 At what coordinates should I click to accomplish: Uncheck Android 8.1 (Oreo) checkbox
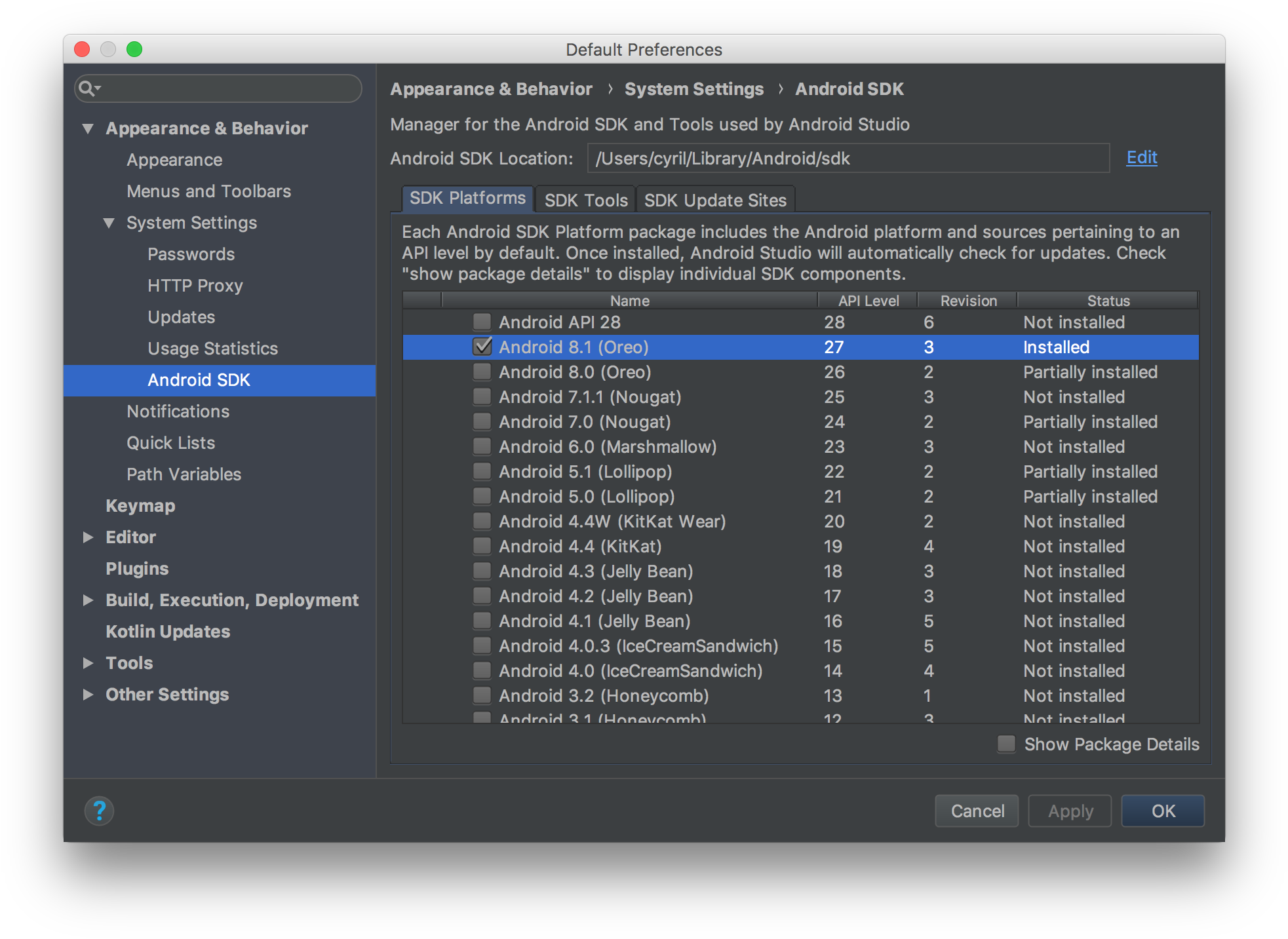coord(482,347)
